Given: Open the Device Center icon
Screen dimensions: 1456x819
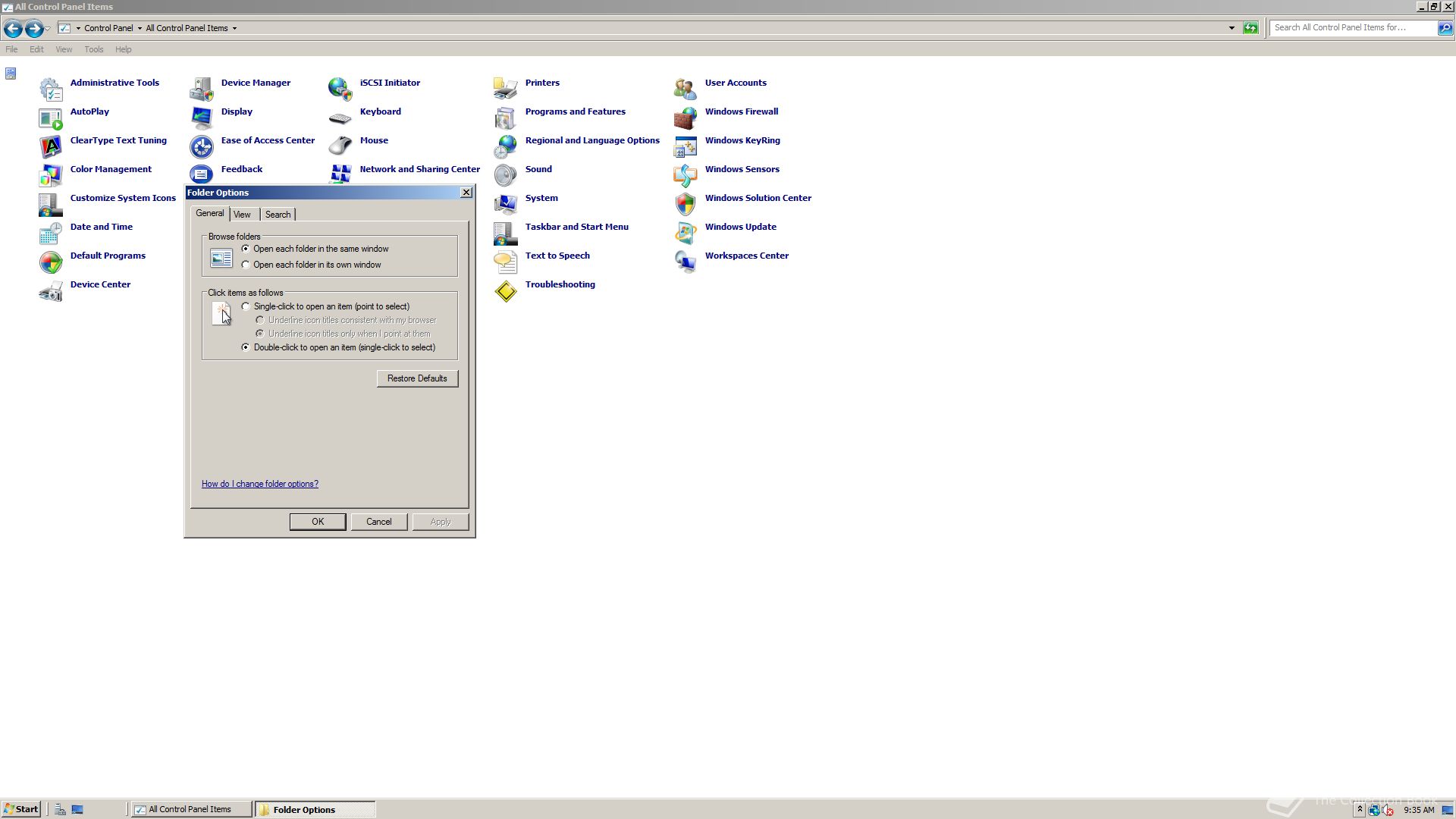Looking at the screenshot, I should (51, 291).
